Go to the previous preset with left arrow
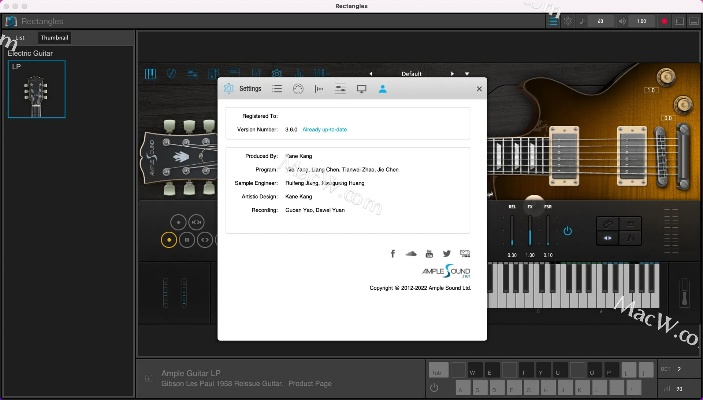 click(x=371, y=73)
